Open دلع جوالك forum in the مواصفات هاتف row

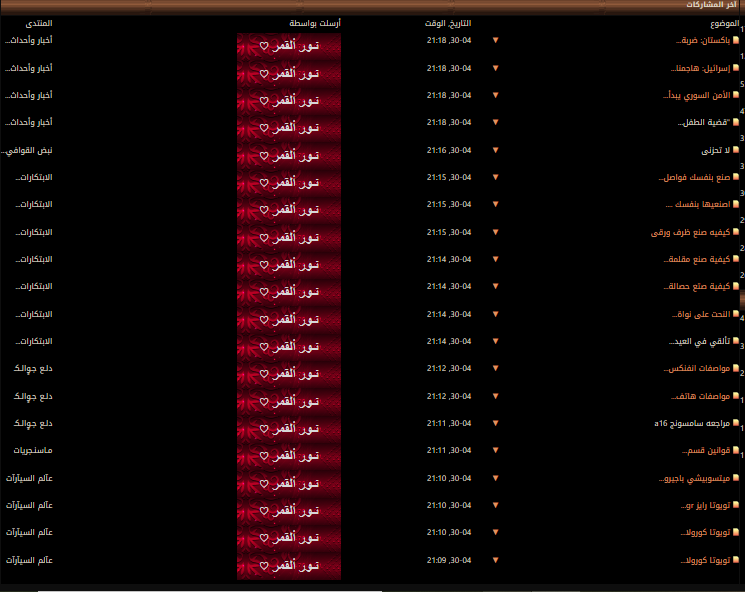33,396
